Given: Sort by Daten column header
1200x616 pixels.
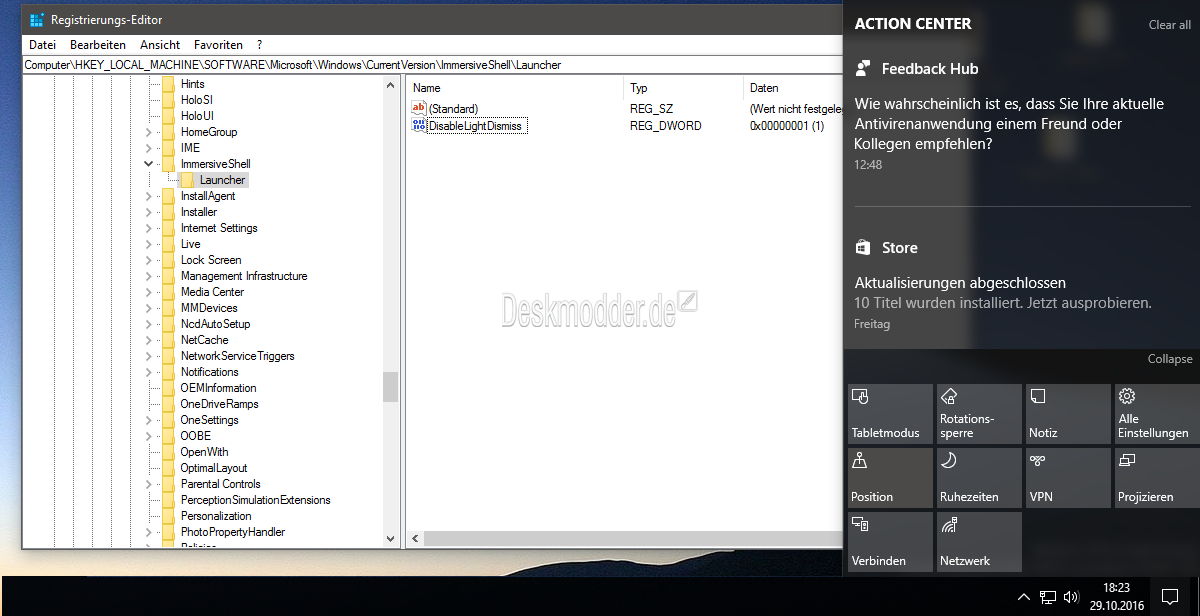Looking at the screenshot, I should click(793, 88).
